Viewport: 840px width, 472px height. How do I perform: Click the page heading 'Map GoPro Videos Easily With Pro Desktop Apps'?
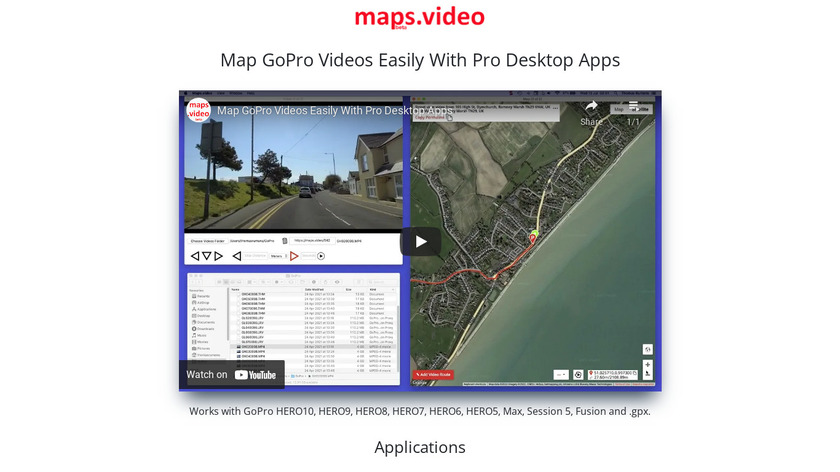coord(420,60)
